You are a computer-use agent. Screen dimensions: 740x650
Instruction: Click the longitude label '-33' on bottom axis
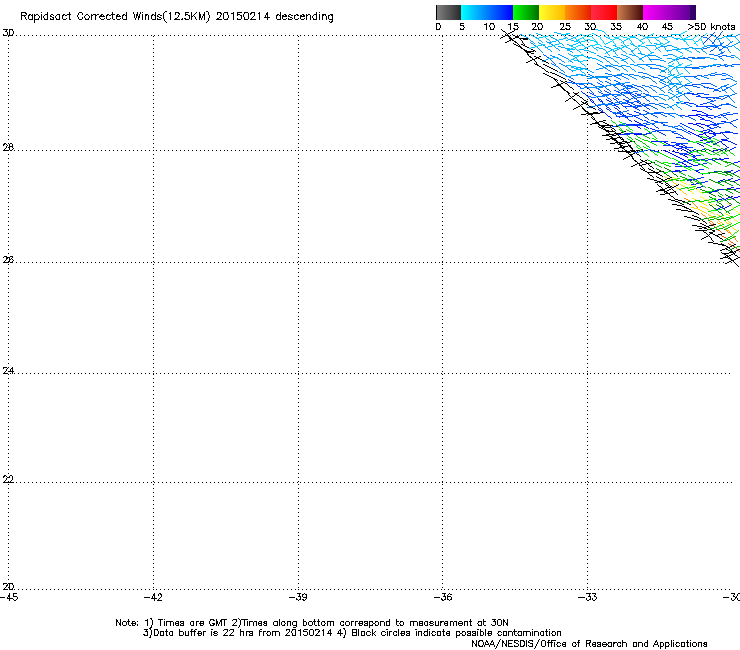click(588, 597)
